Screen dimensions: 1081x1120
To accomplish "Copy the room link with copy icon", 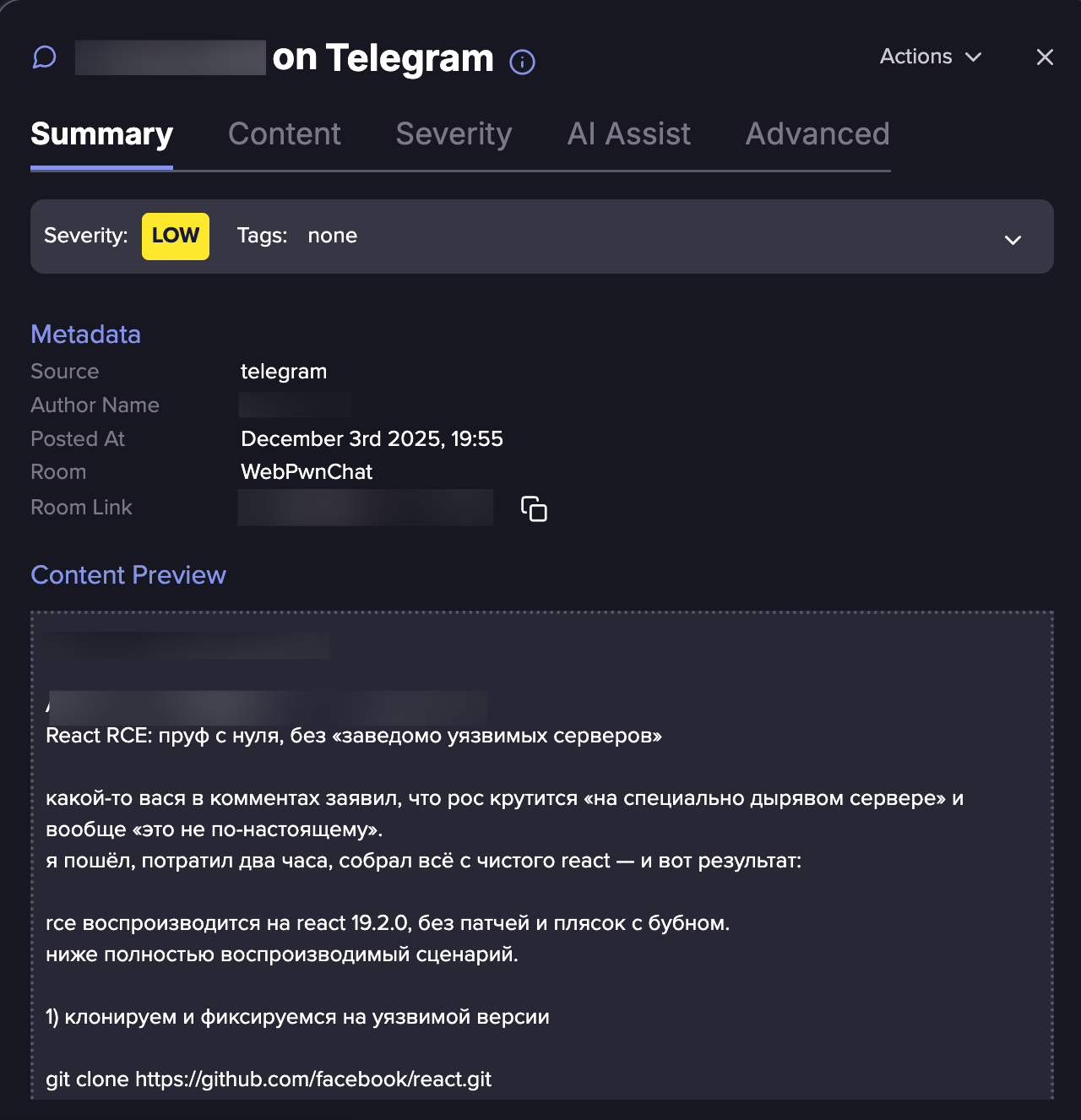I will point(534,508).
